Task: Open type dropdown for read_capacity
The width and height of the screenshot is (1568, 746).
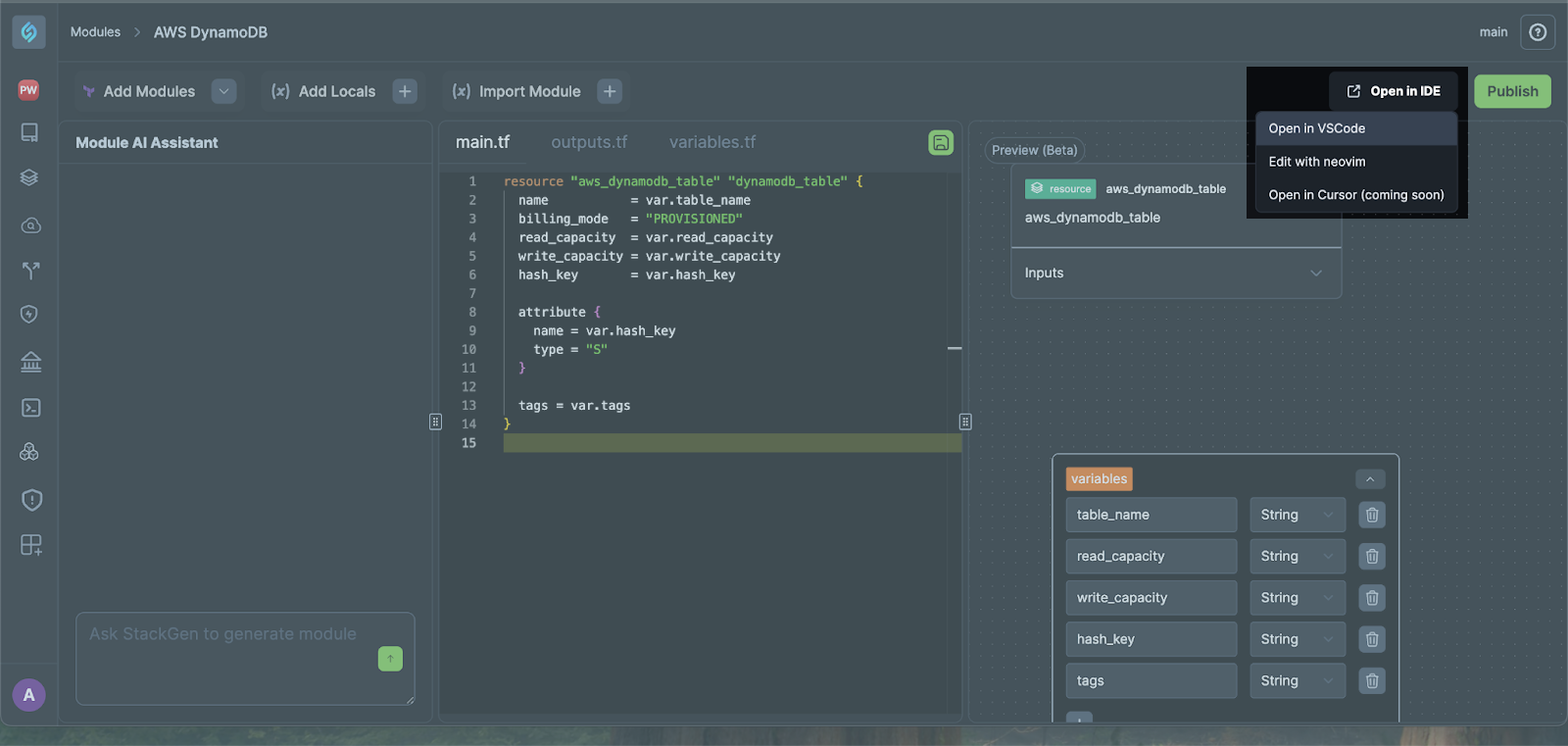Action: [1298, 556]
